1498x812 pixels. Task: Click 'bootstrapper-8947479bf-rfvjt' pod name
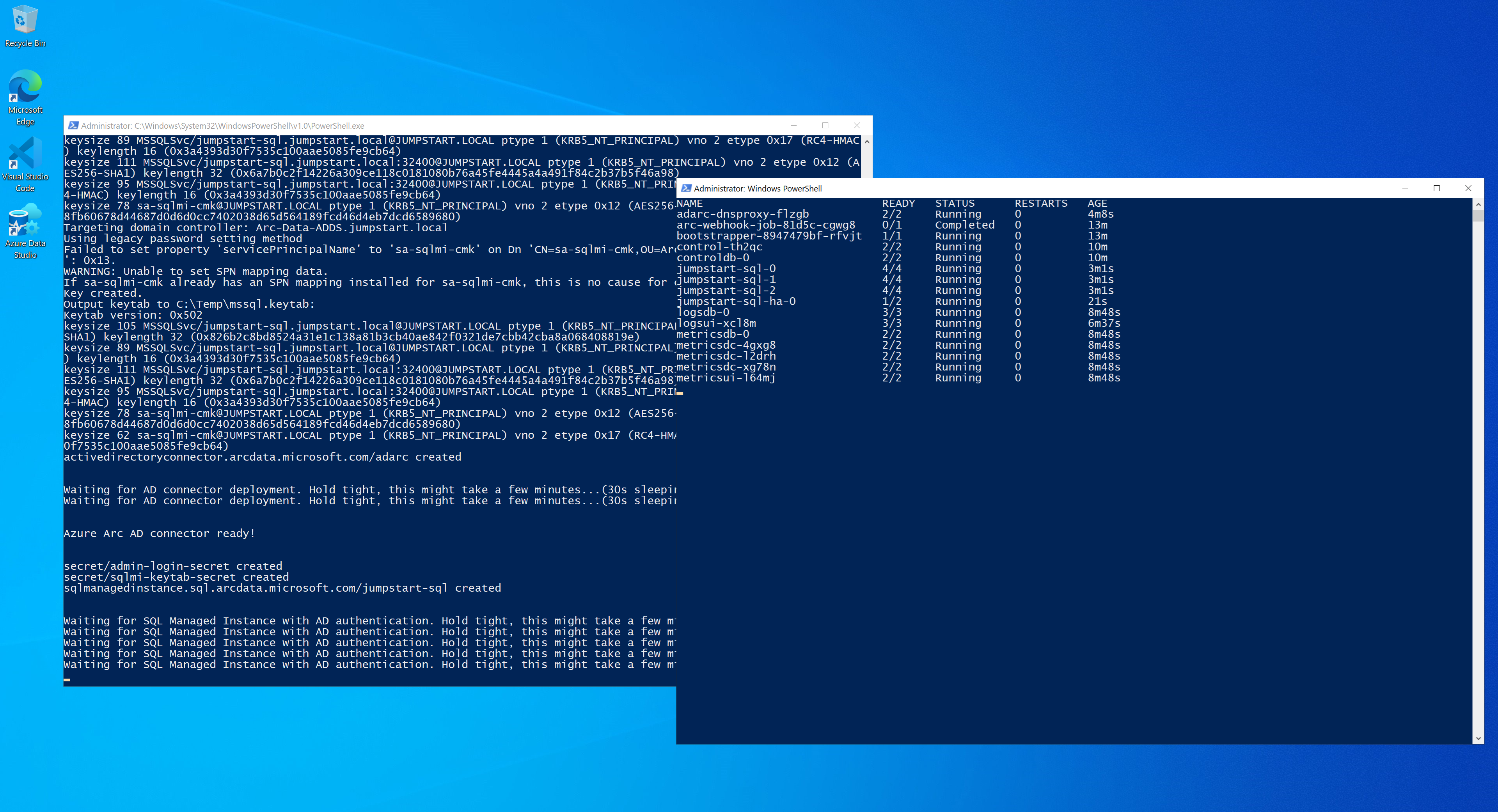click(769, 236)
